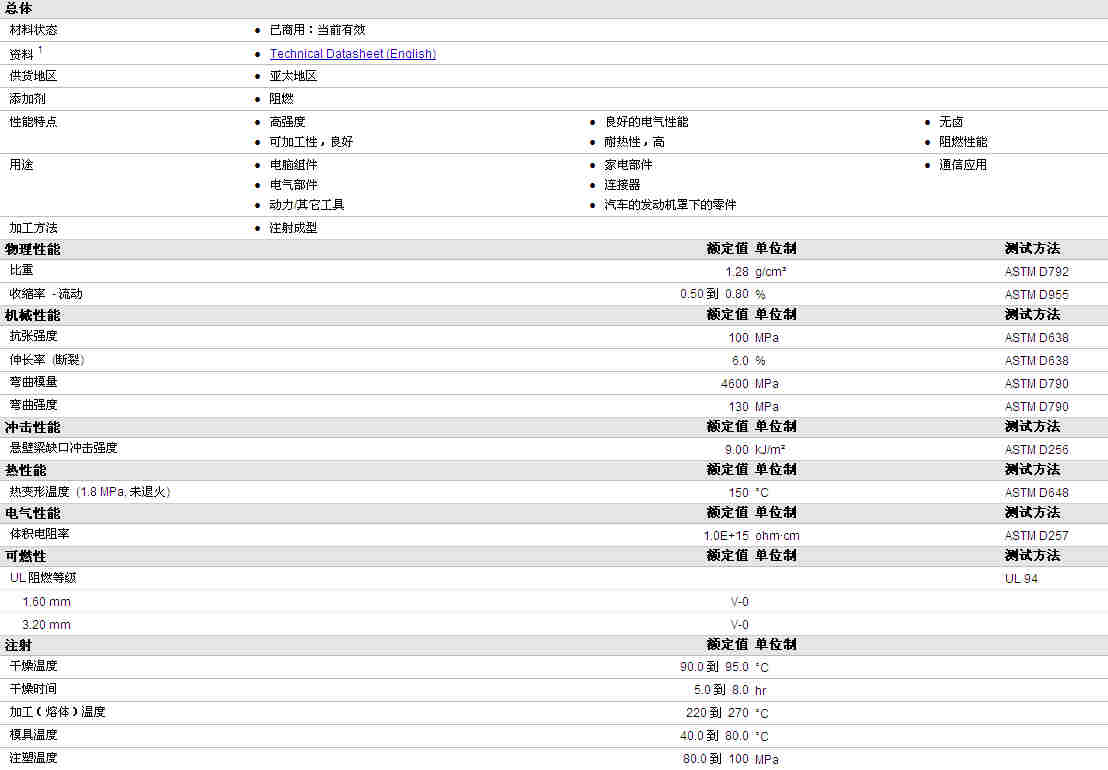
Task: Select the 3.20 mm thickness row
Action: click(47, 625)
